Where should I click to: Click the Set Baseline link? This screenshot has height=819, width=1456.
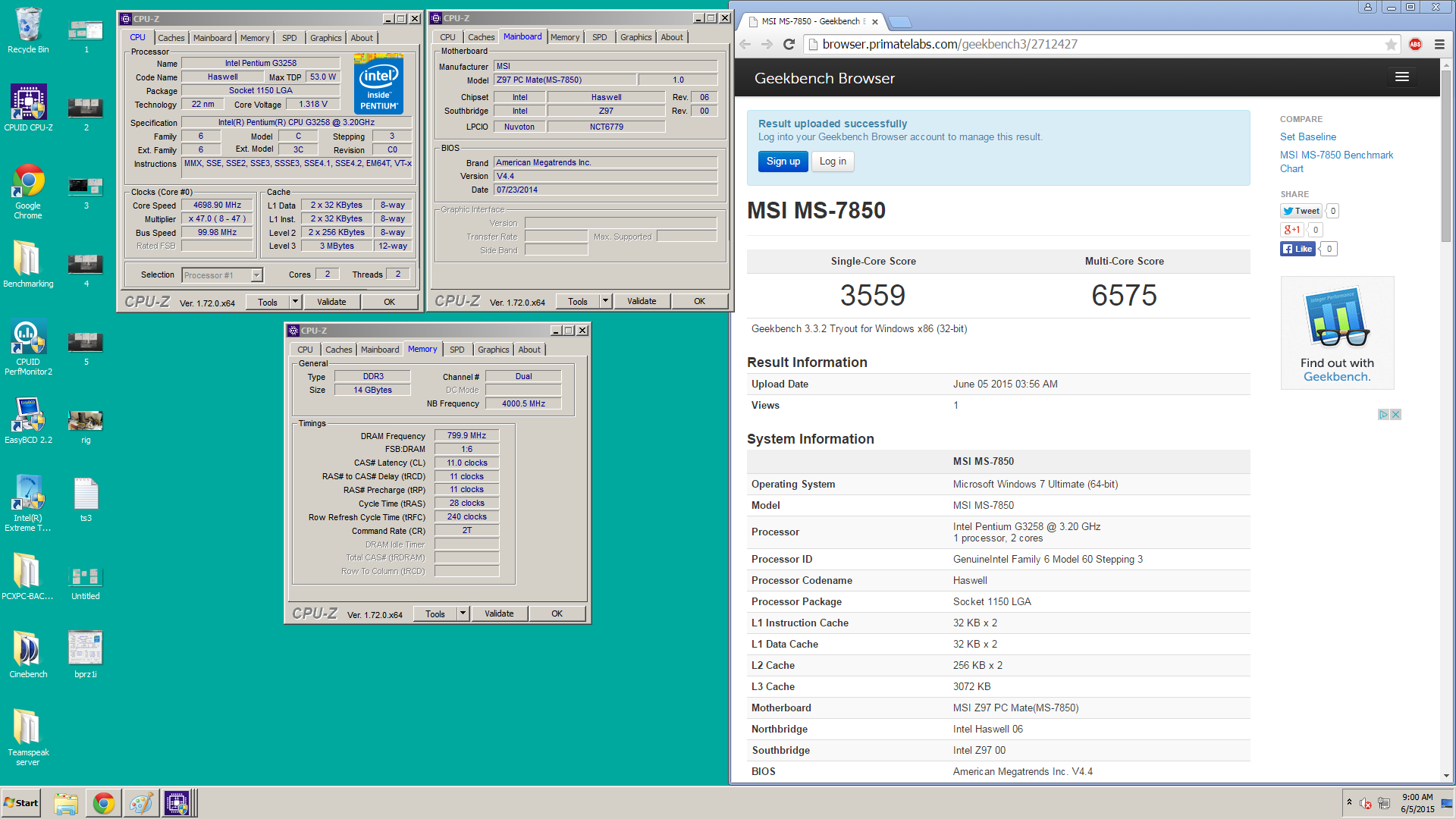click(1308, 136)
